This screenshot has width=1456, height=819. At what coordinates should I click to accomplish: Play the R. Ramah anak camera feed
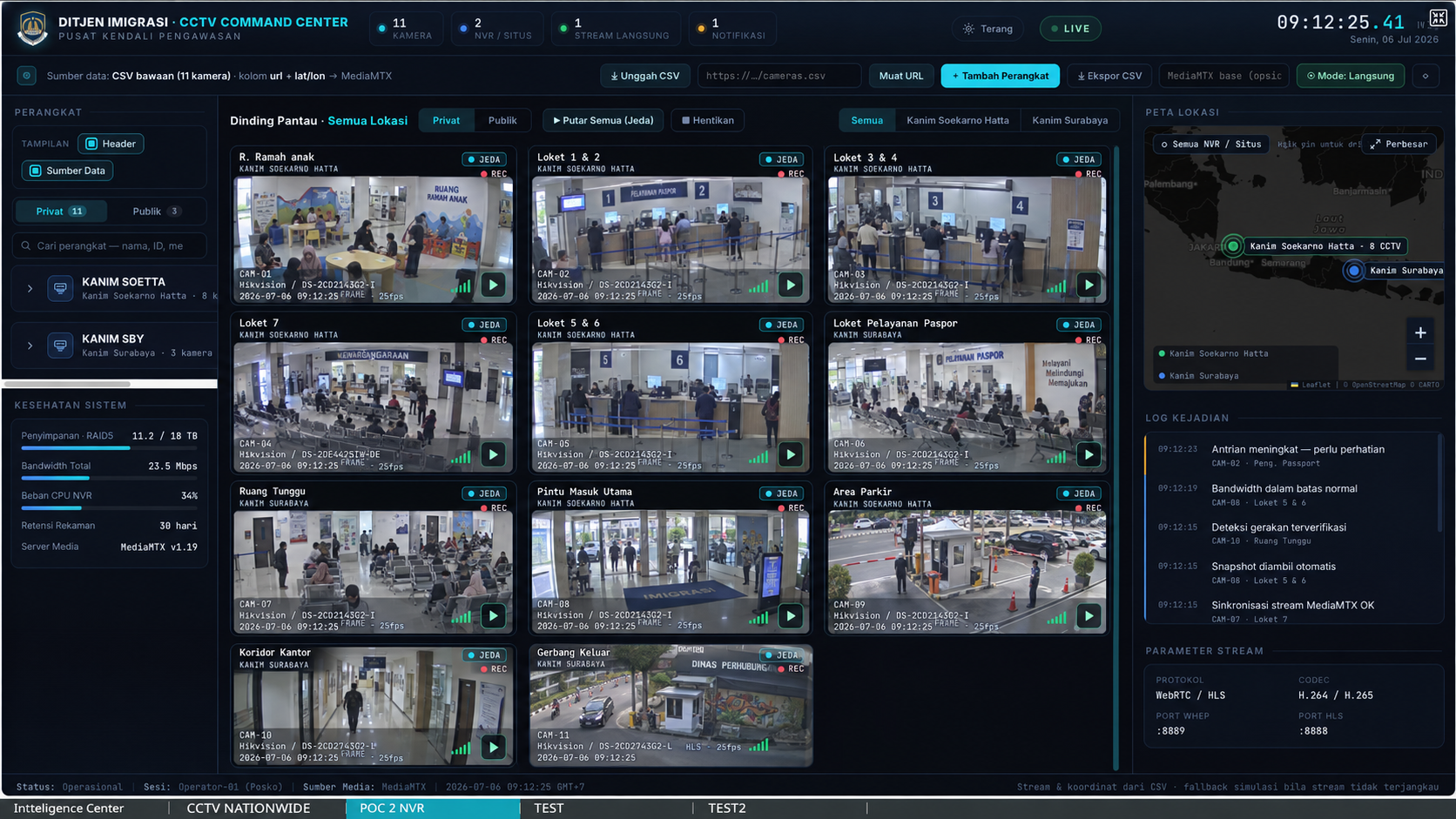click(x=494, y=285)
